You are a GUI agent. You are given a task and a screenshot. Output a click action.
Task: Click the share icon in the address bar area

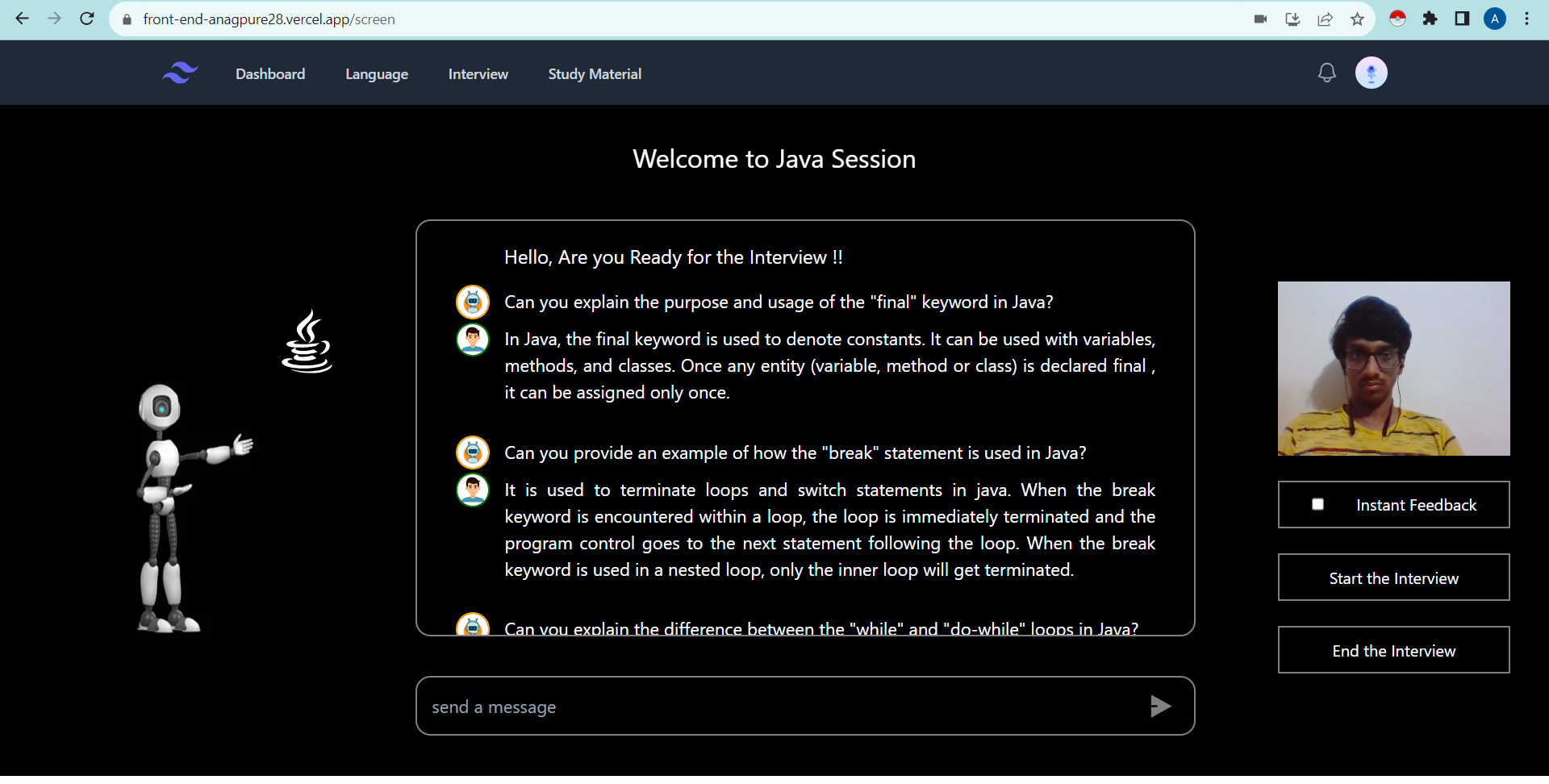pyautogui.click(x=1325, y=19)
